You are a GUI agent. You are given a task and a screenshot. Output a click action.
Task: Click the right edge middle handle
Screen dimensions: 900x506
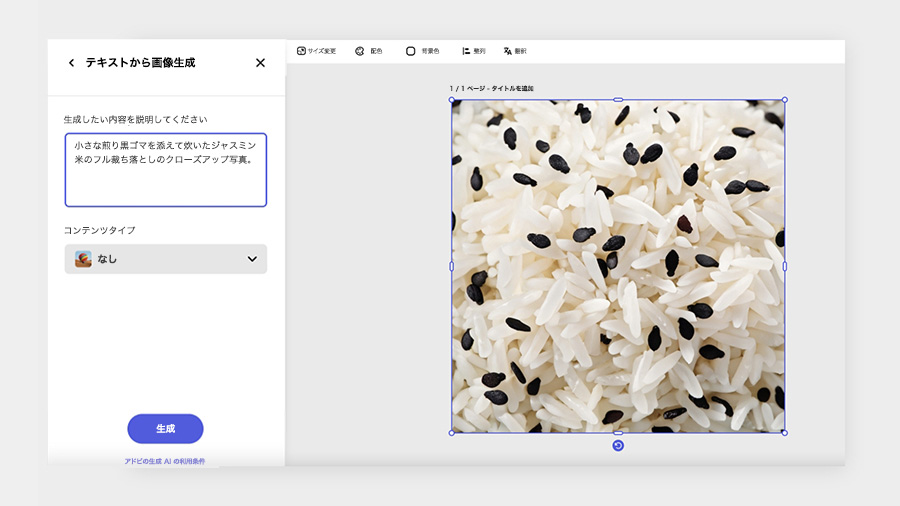click(x=785, y=266)
